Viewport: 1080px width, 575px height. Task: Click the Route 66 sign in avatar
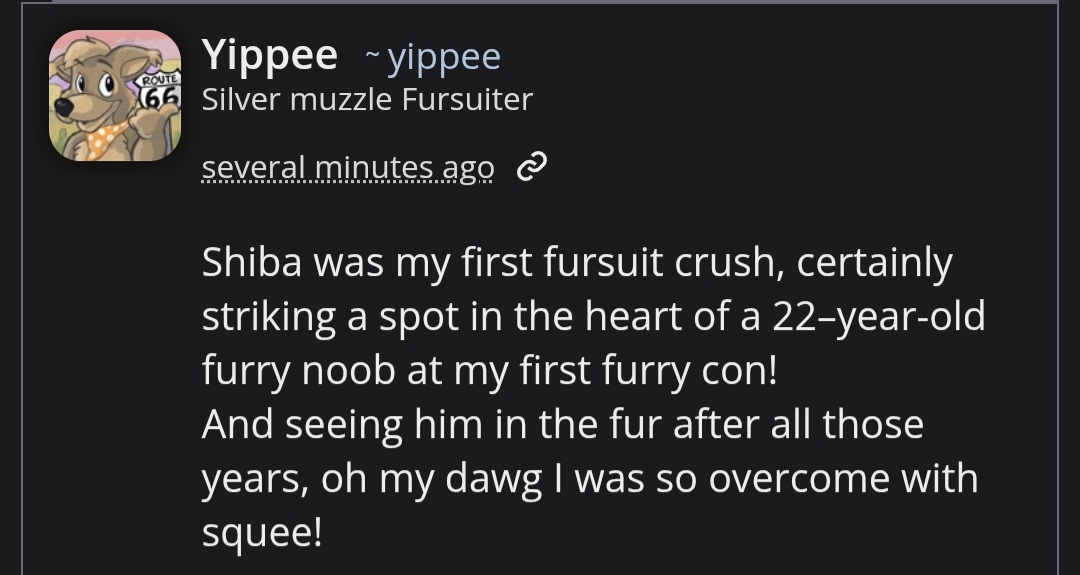[x=160, y=91]
